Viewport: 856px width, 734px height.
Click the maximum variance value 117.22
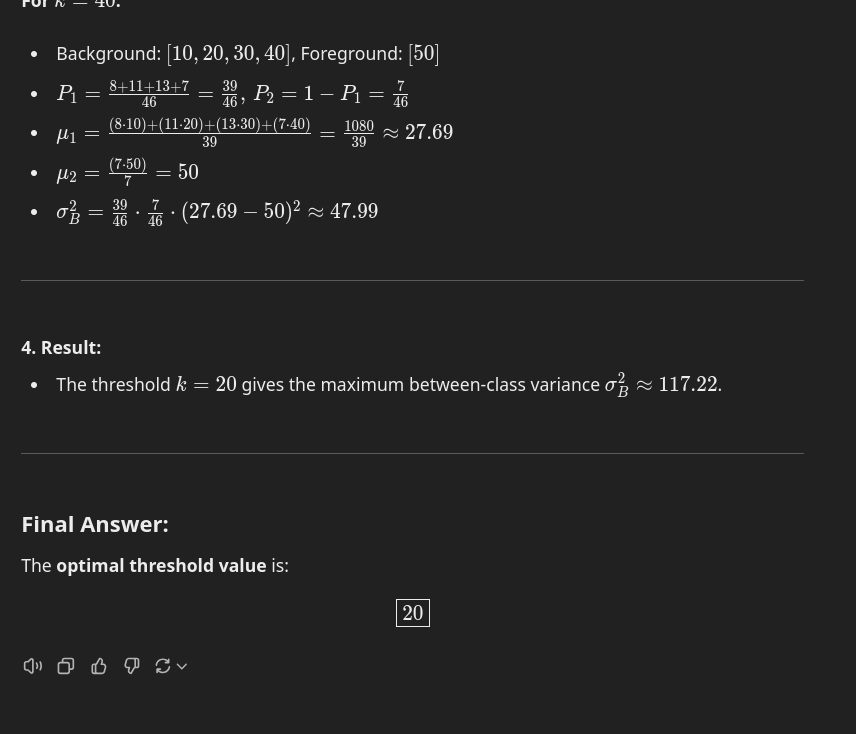[x=688, y=384]
